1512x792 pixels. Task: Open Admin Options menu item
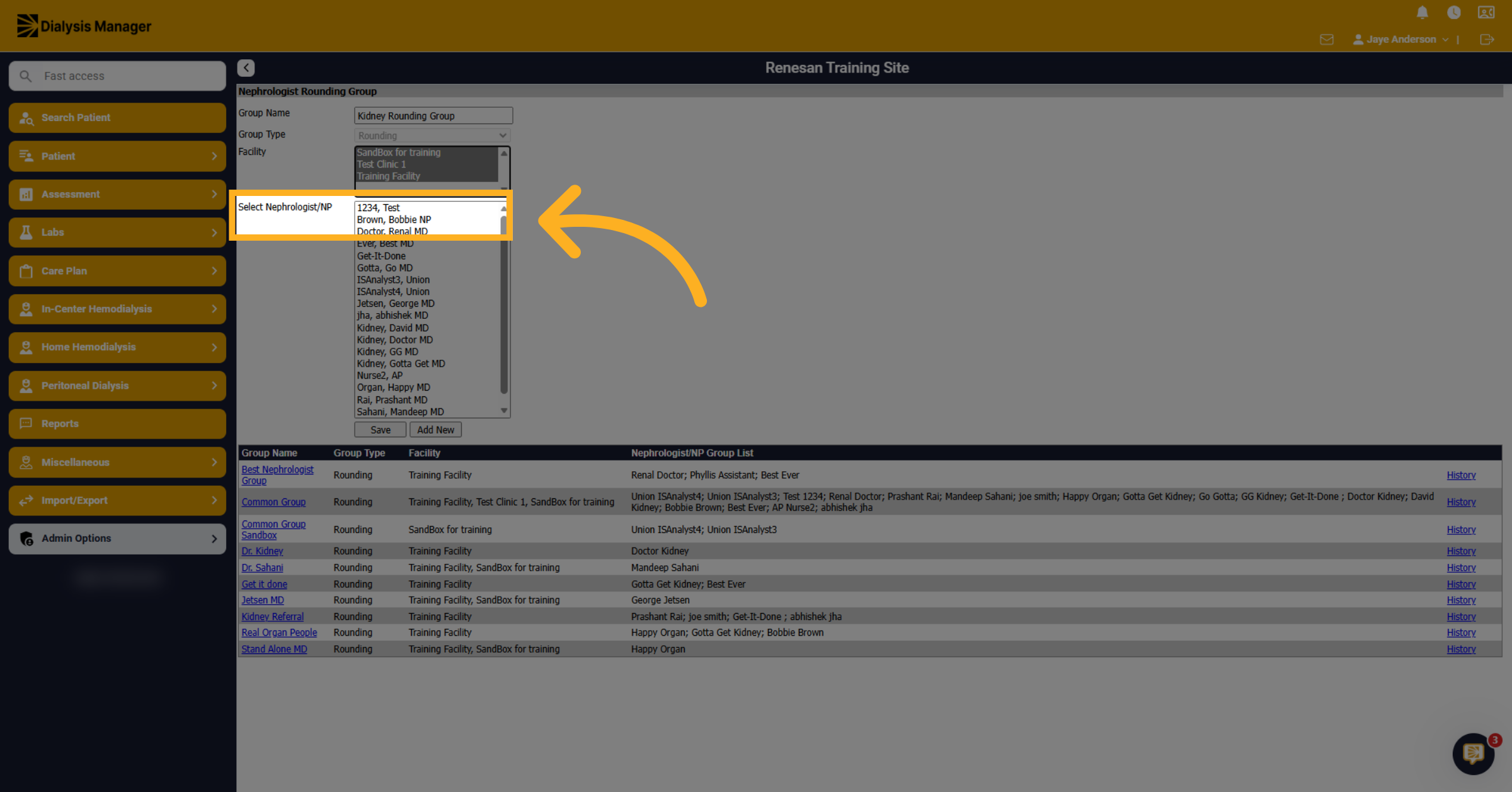click(117, 539)
